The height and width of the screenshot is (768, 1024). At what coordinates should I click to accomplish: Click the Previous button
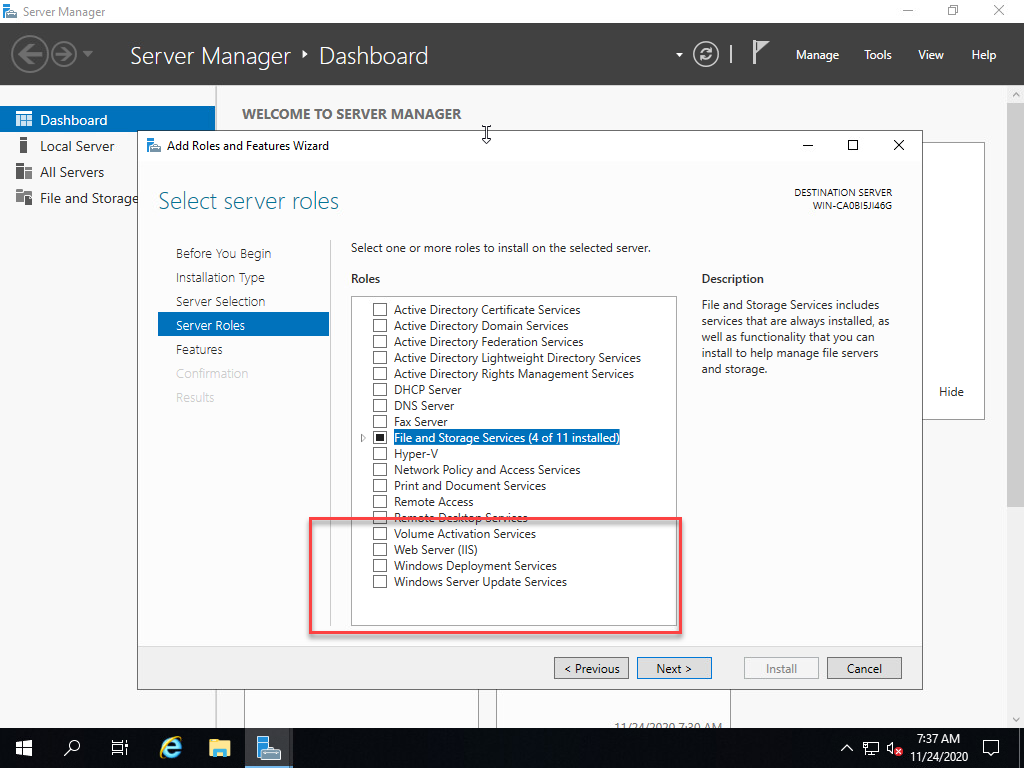point(591,668)
